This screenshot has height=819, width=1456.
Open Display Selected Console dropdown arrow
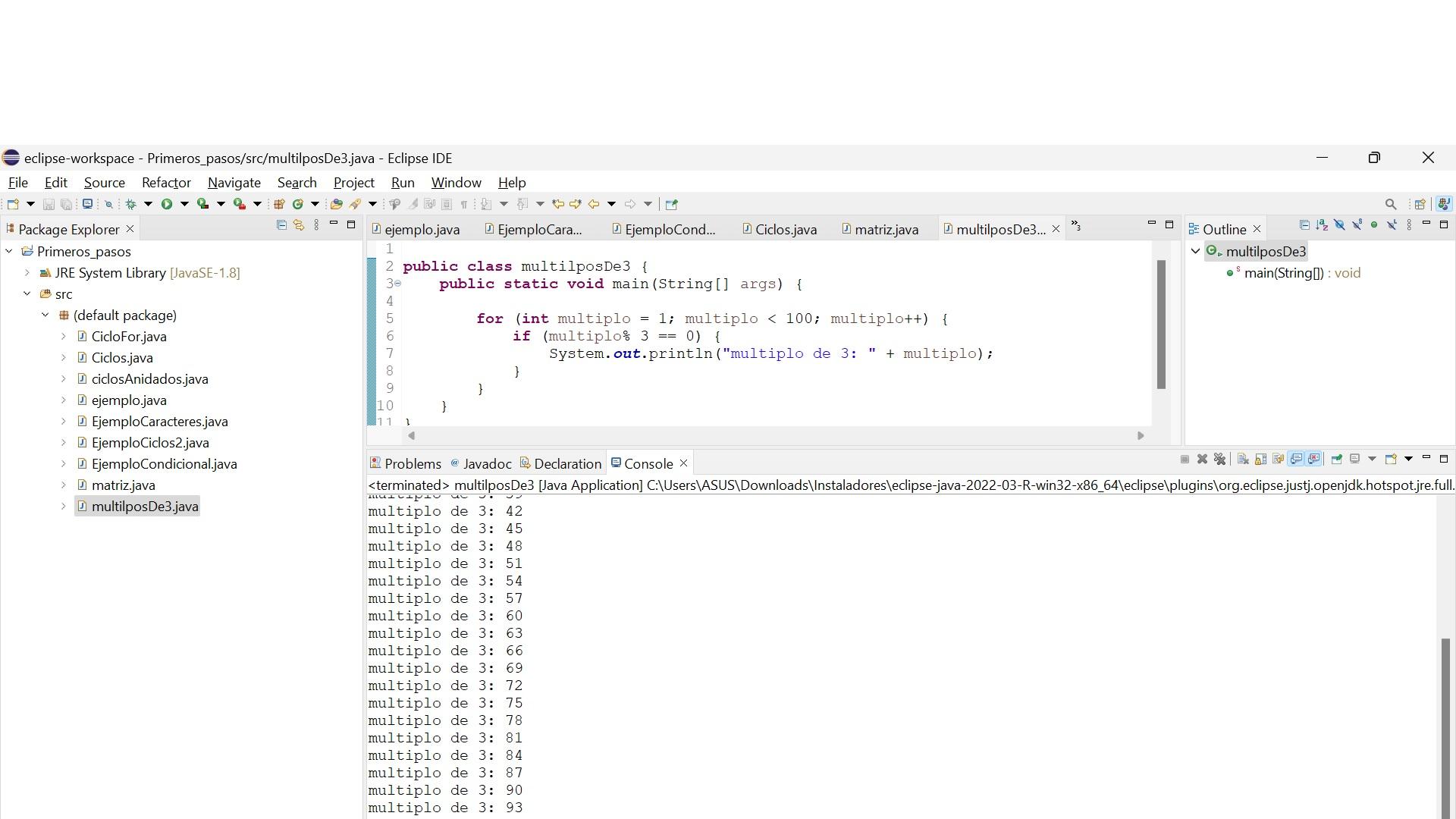(1372, 459)
